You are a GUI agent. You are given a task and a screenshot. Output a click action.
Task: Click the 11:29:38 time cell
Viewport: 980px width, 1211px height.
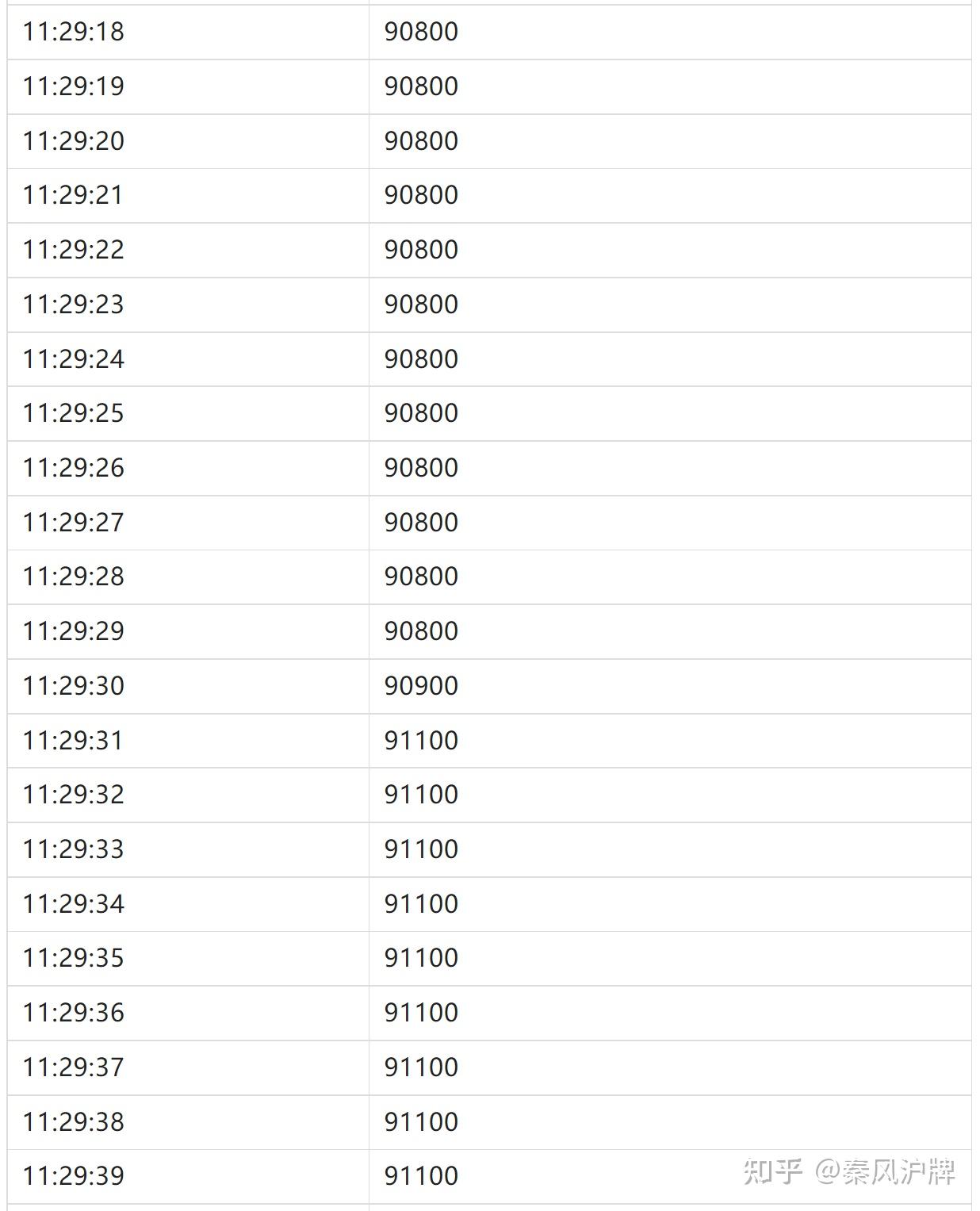pos(188,1122)
